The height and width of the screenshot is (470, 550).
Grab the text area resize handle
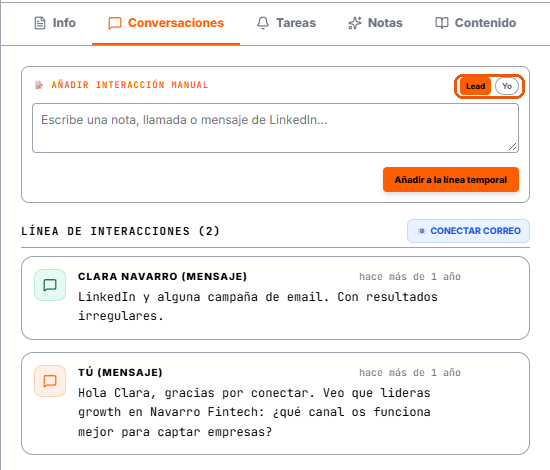click(x=512, y=147)
